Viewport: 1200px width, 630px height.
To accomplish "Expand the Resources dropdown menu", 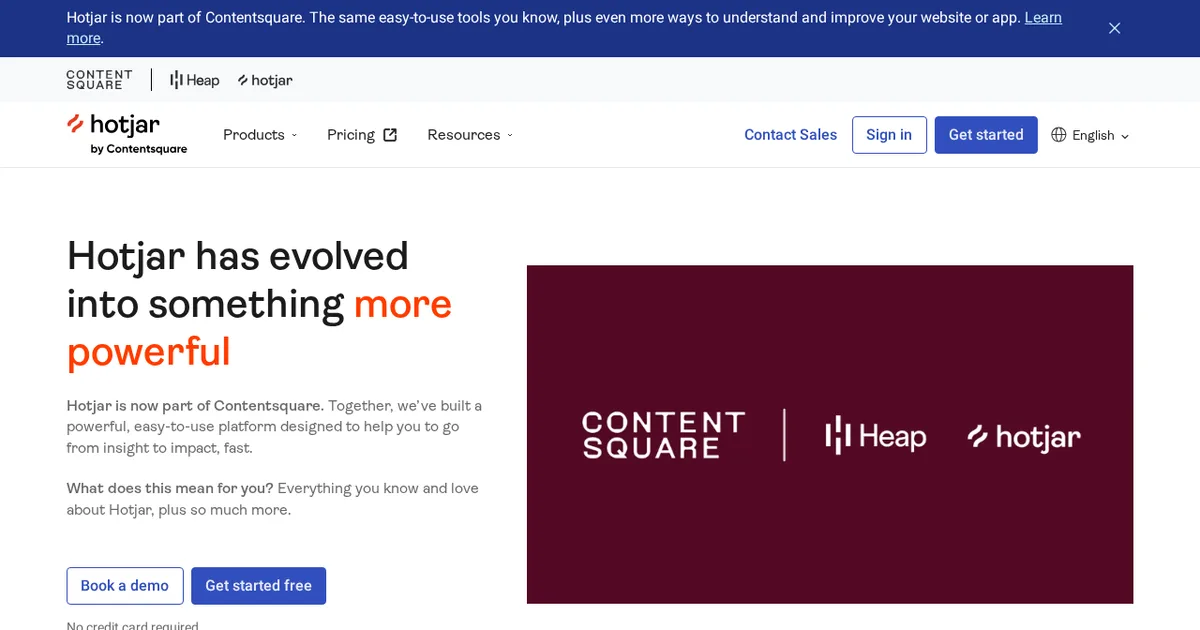I will coord(470,135).
